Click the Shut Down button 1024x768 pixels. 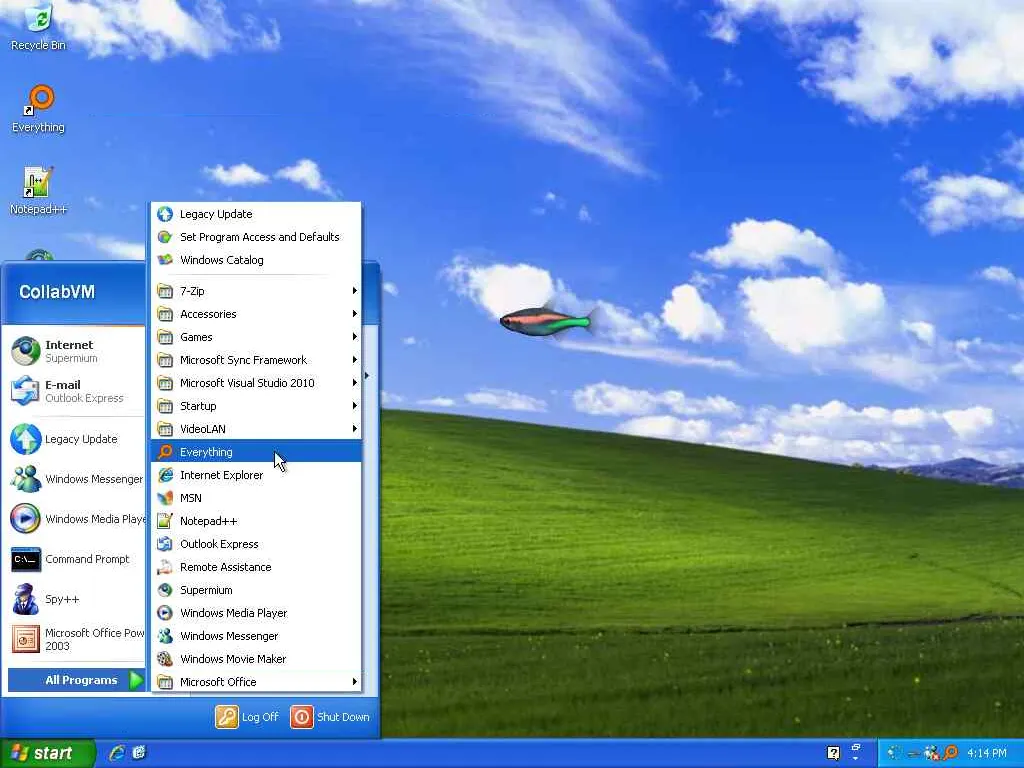pos(330,717)
